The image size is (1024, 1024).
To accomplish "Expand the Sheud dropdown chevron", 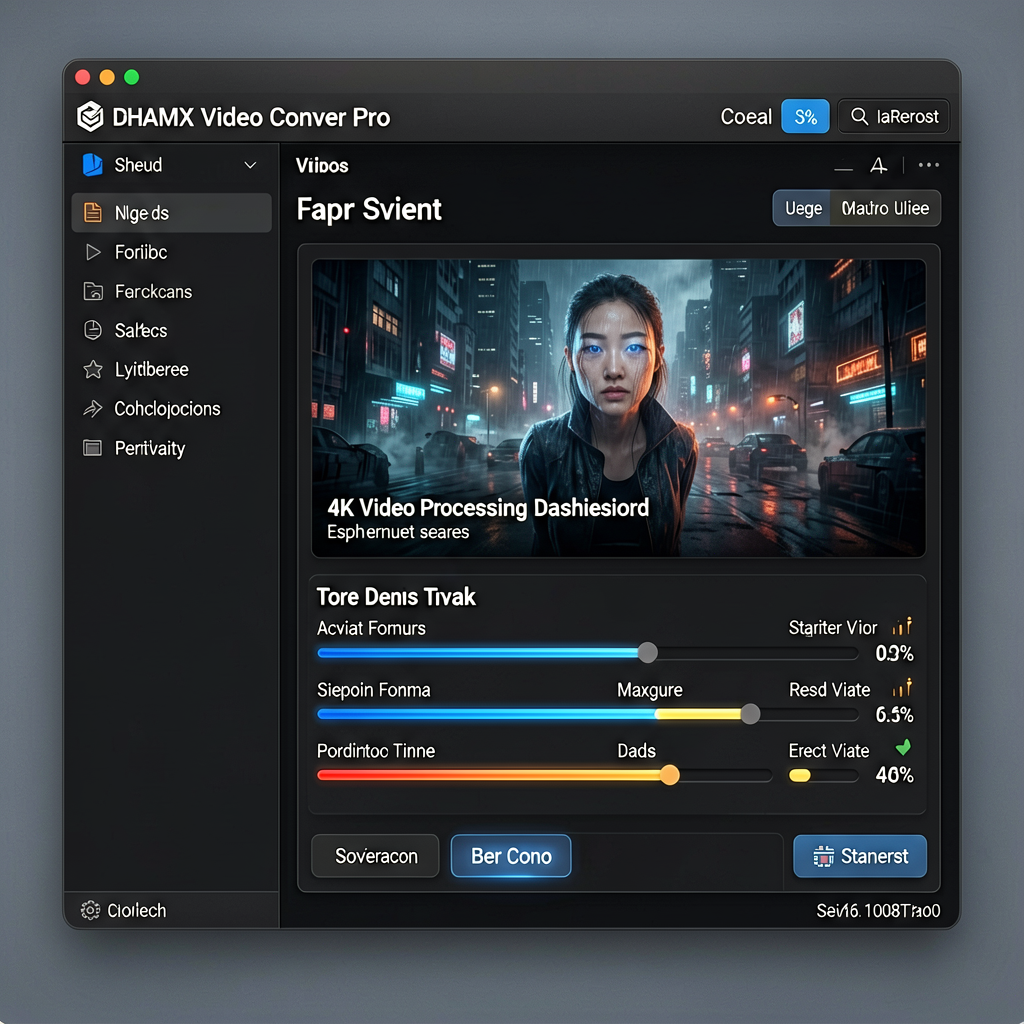I will (x=250, y=165).
